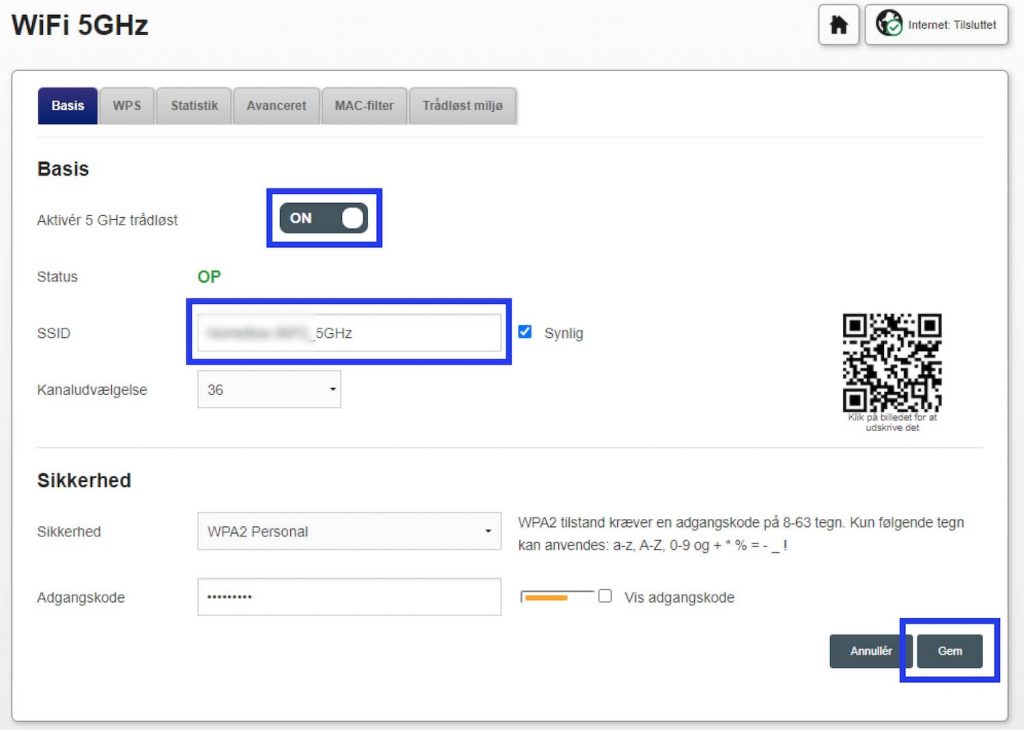Click the Sikkerhed dropdown arrow
Viewport: 1024px width, 730px height.
point(489,531)
